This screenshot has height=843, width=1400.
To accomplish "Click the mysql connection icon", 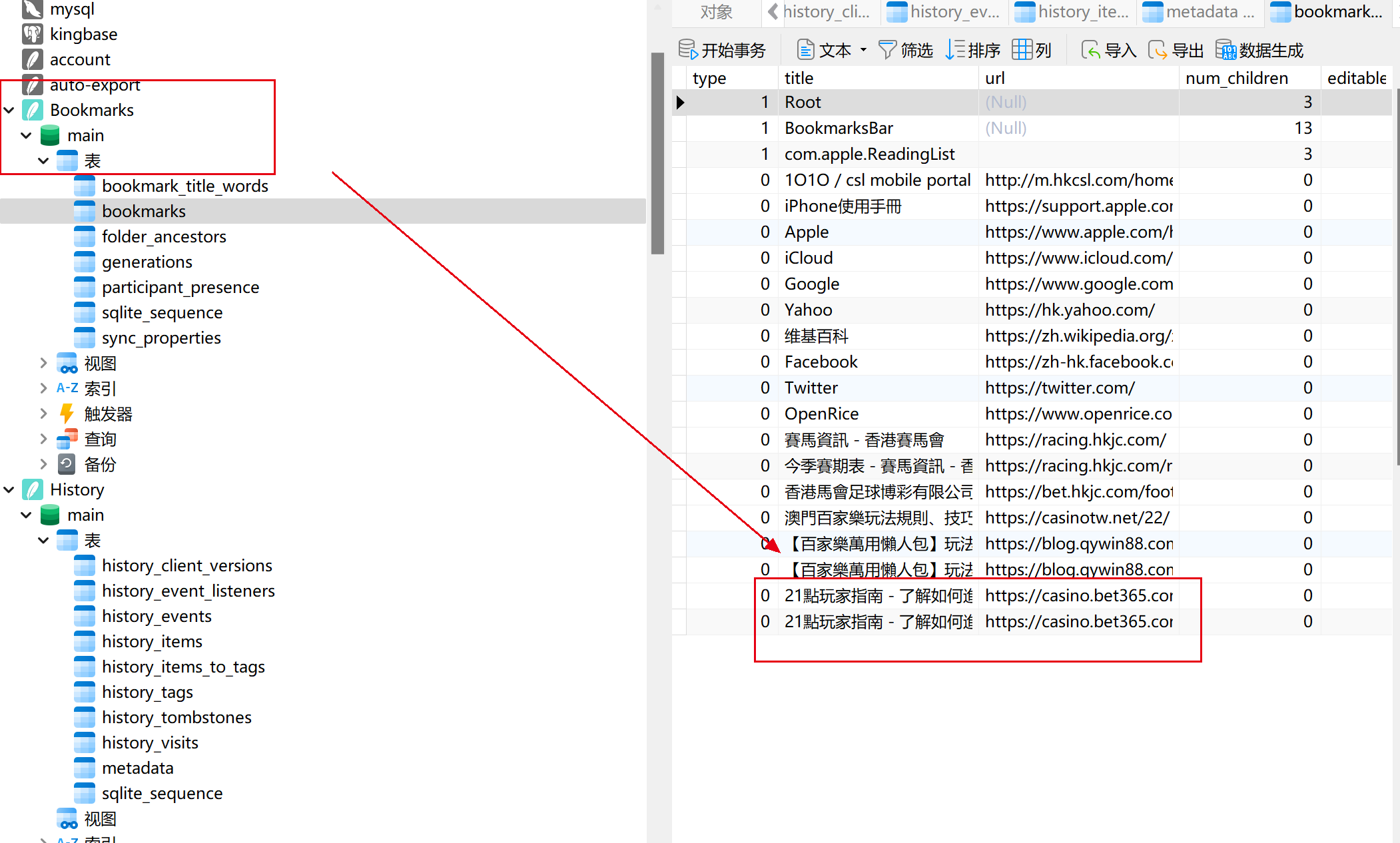I will (33, 9).
